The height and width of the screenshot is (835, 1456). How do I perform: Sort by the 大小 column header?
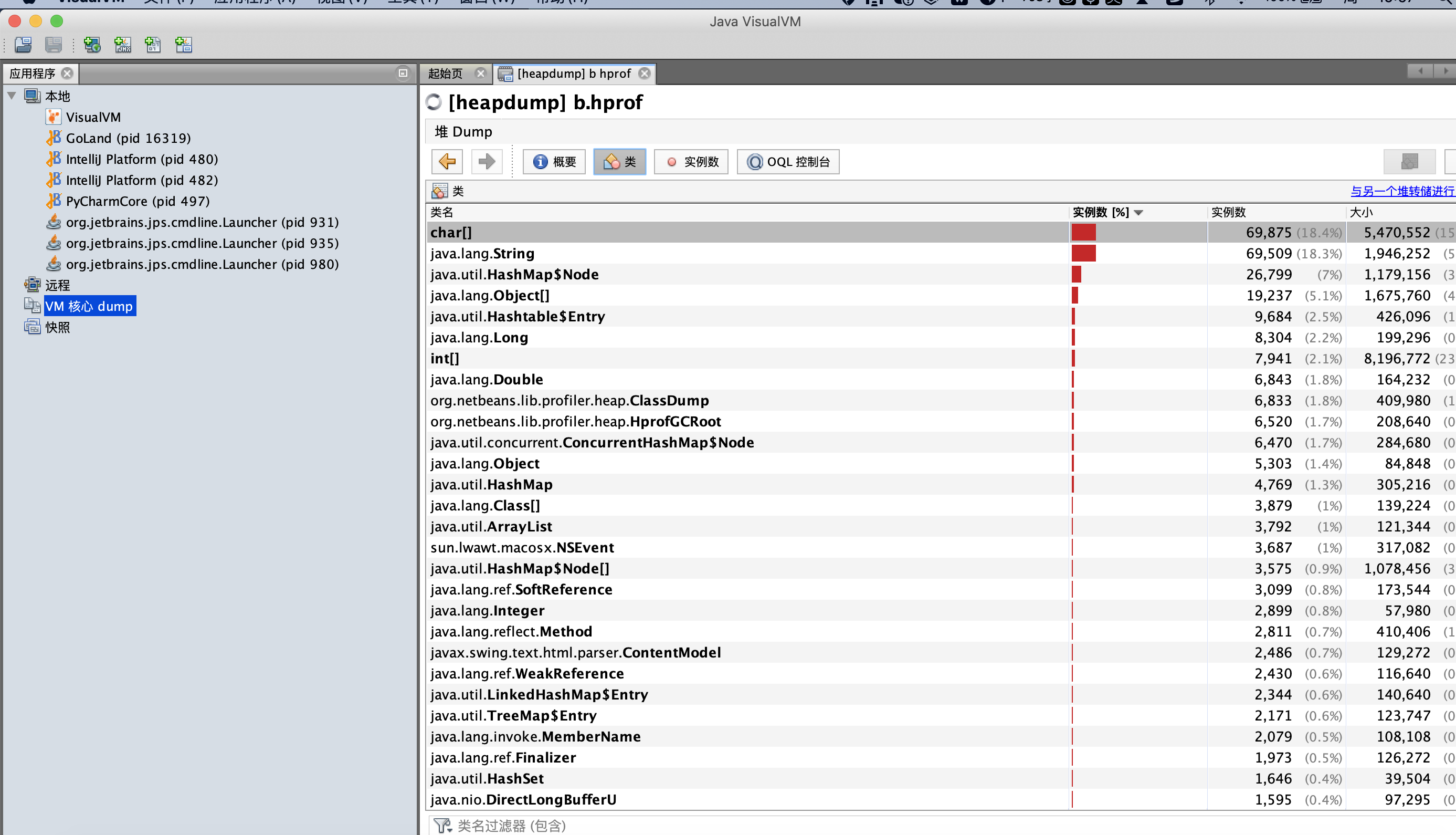point(1401,212)
